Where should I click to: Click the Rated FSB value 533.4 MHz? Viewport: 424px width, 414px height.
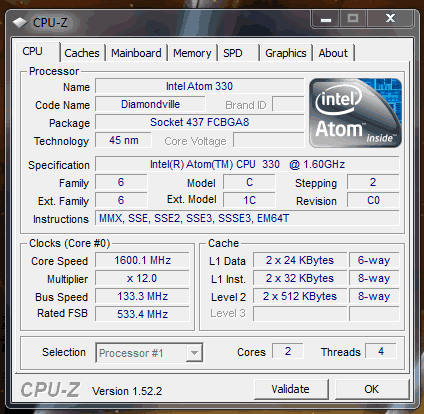142,314
